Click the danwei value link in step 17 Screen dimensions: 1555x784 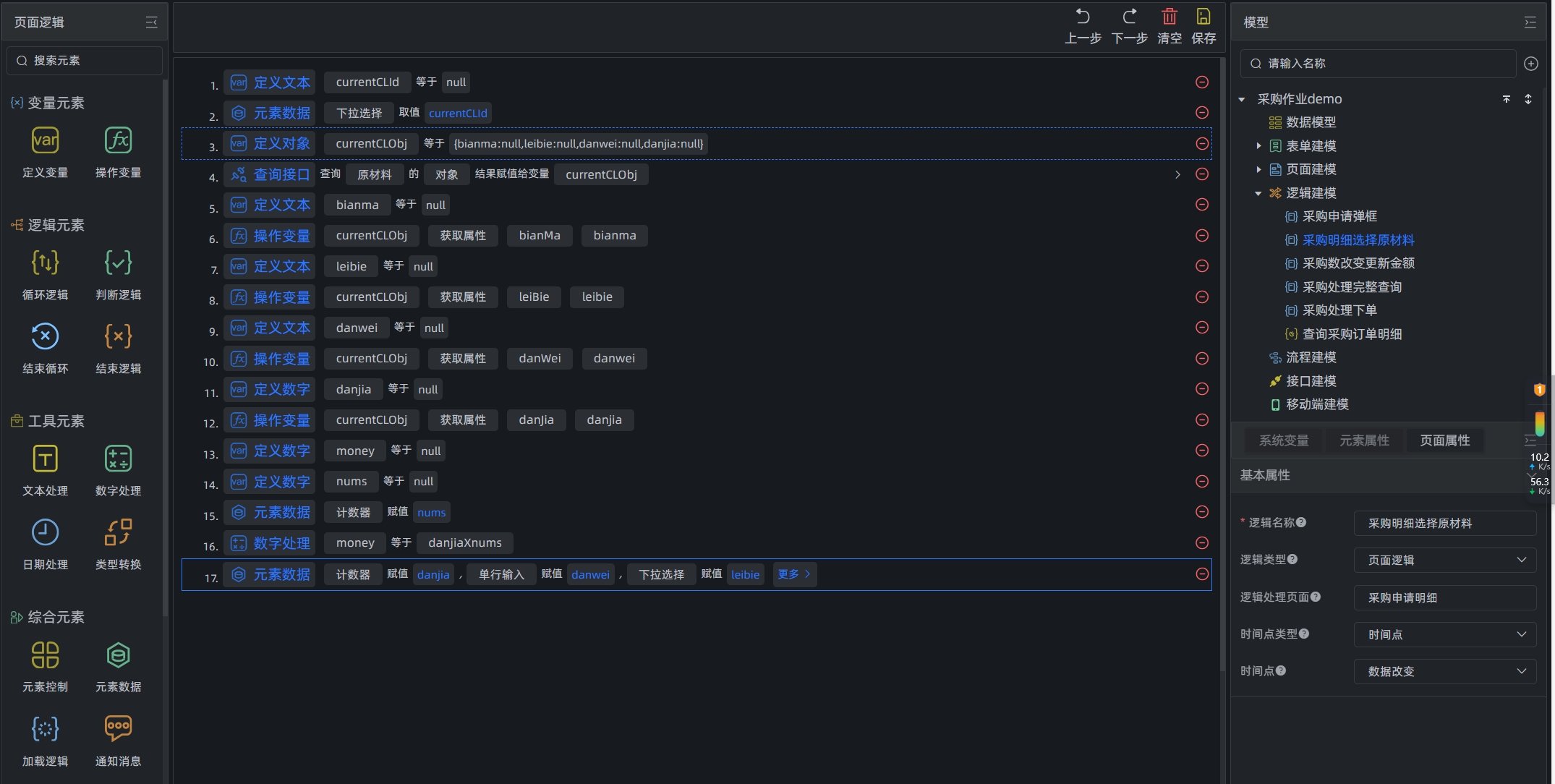[590, 574]
